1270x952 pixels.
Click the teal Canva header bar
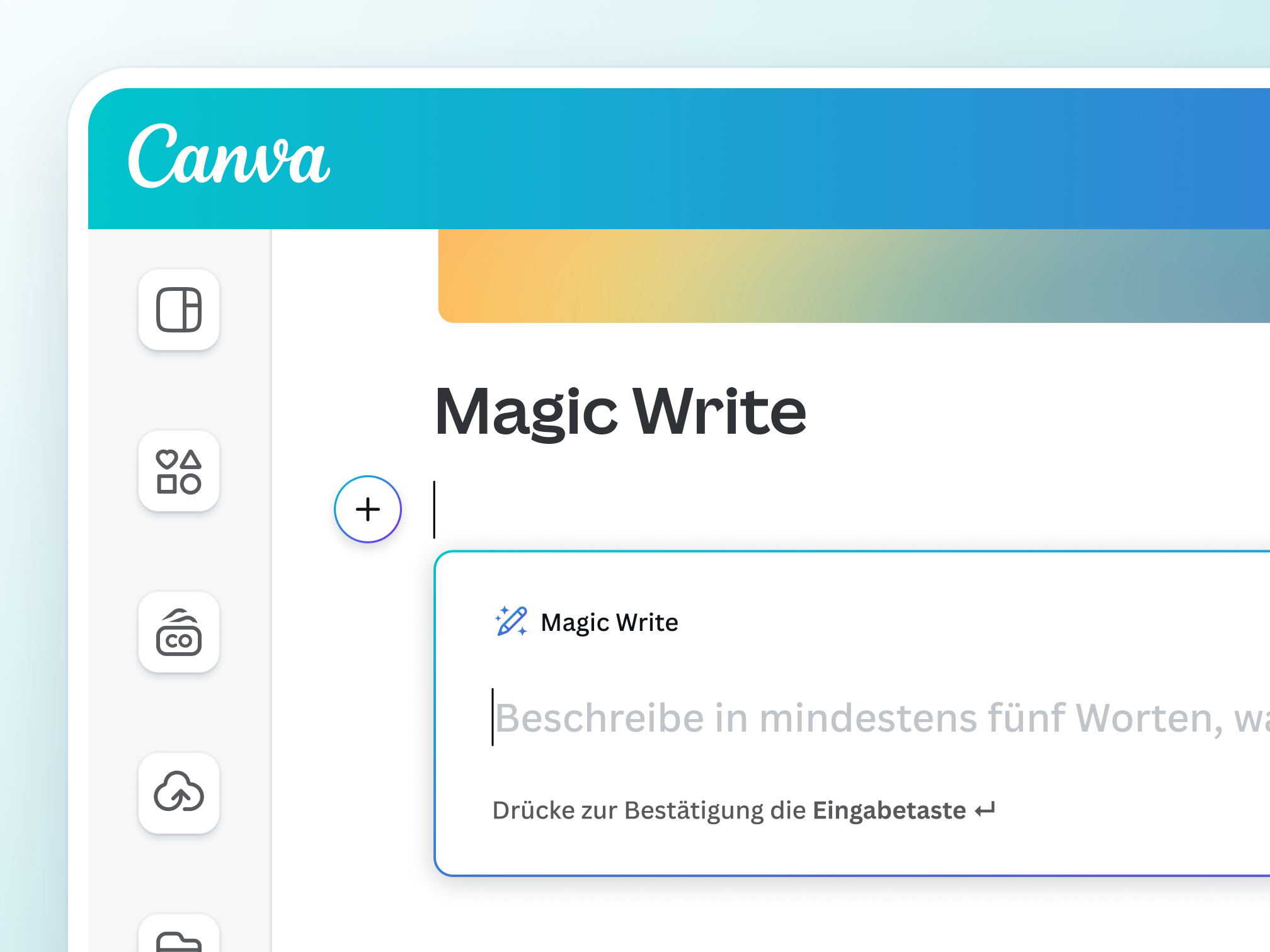click(756, 157)
